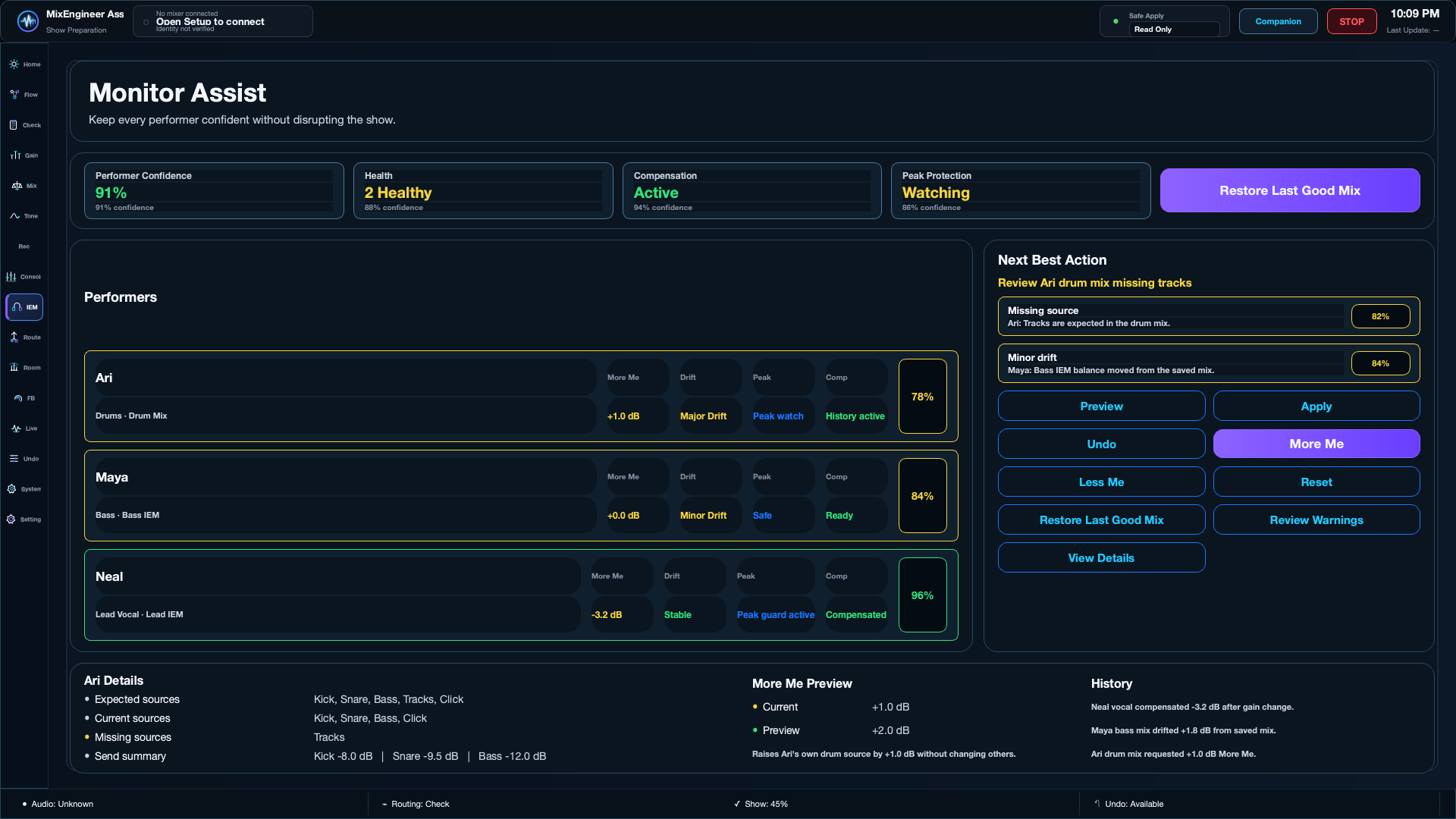Click the Review Ari drum mix missing tracks heading

tap(1094, 283)
